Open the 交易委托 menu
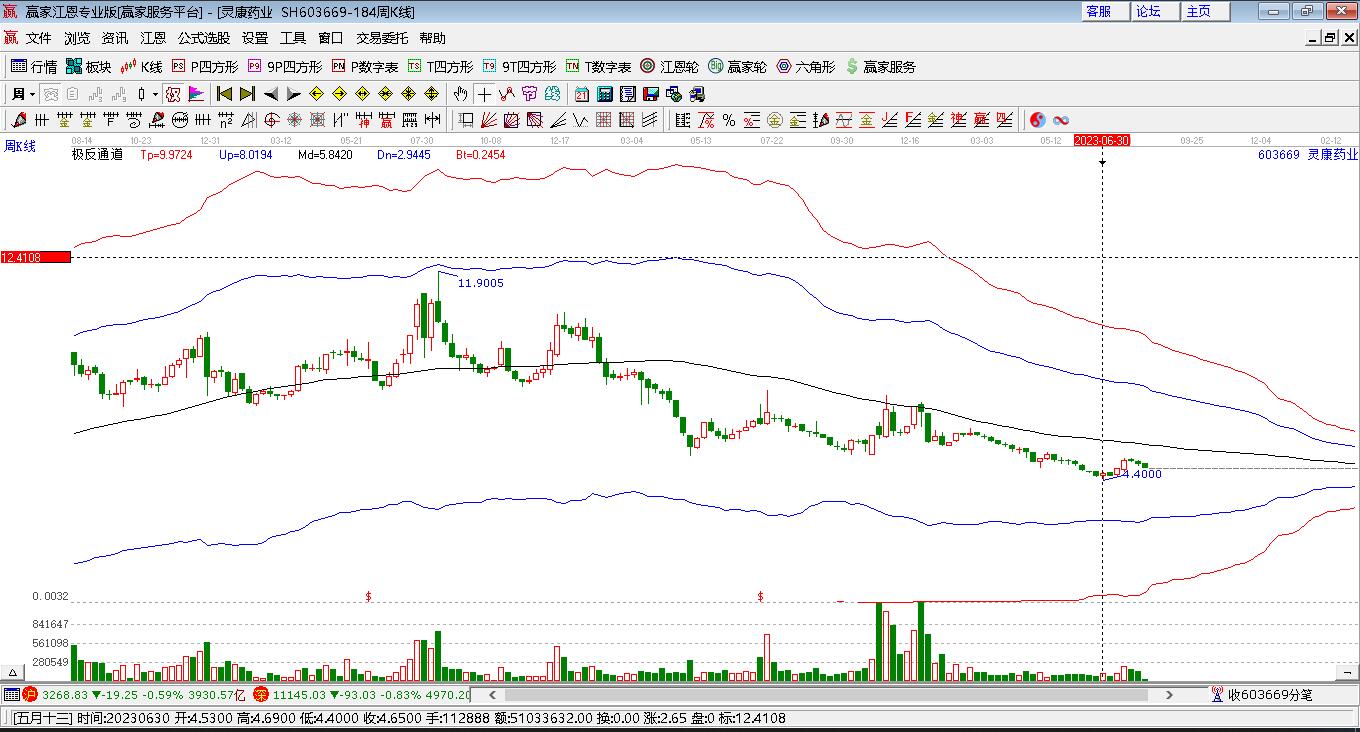 (382, 38)
